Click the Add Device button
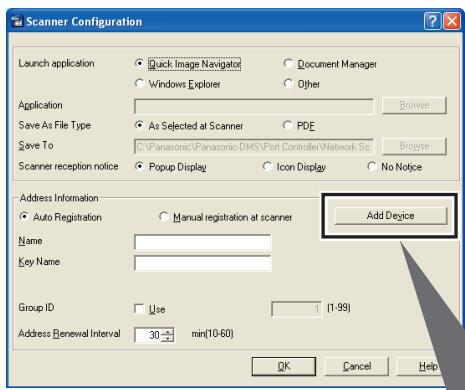Screen dimensions: 465x390 pos(391,216)
